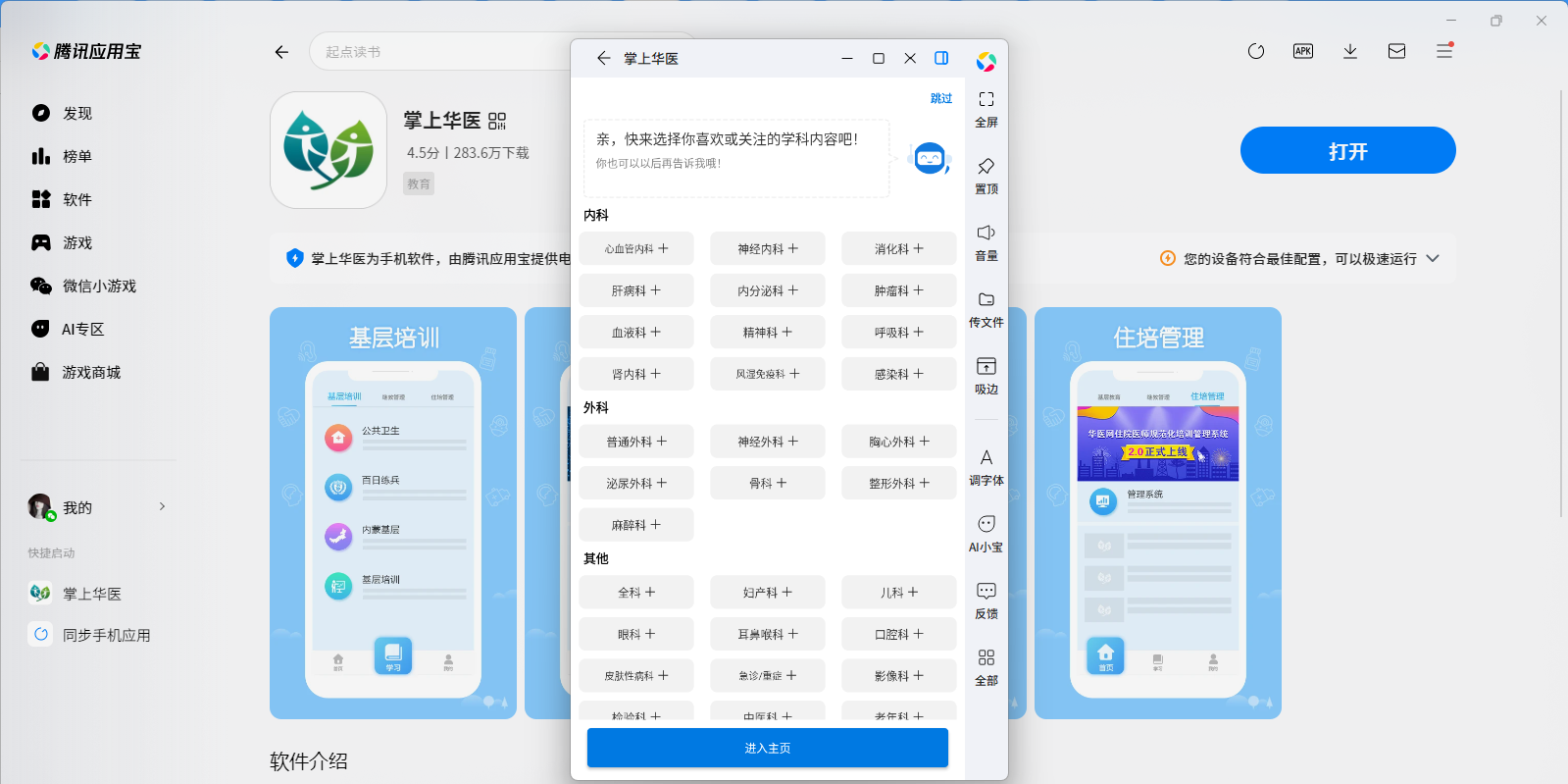Open 微信小游戏 in the sidebar

[x=99, y=287]
